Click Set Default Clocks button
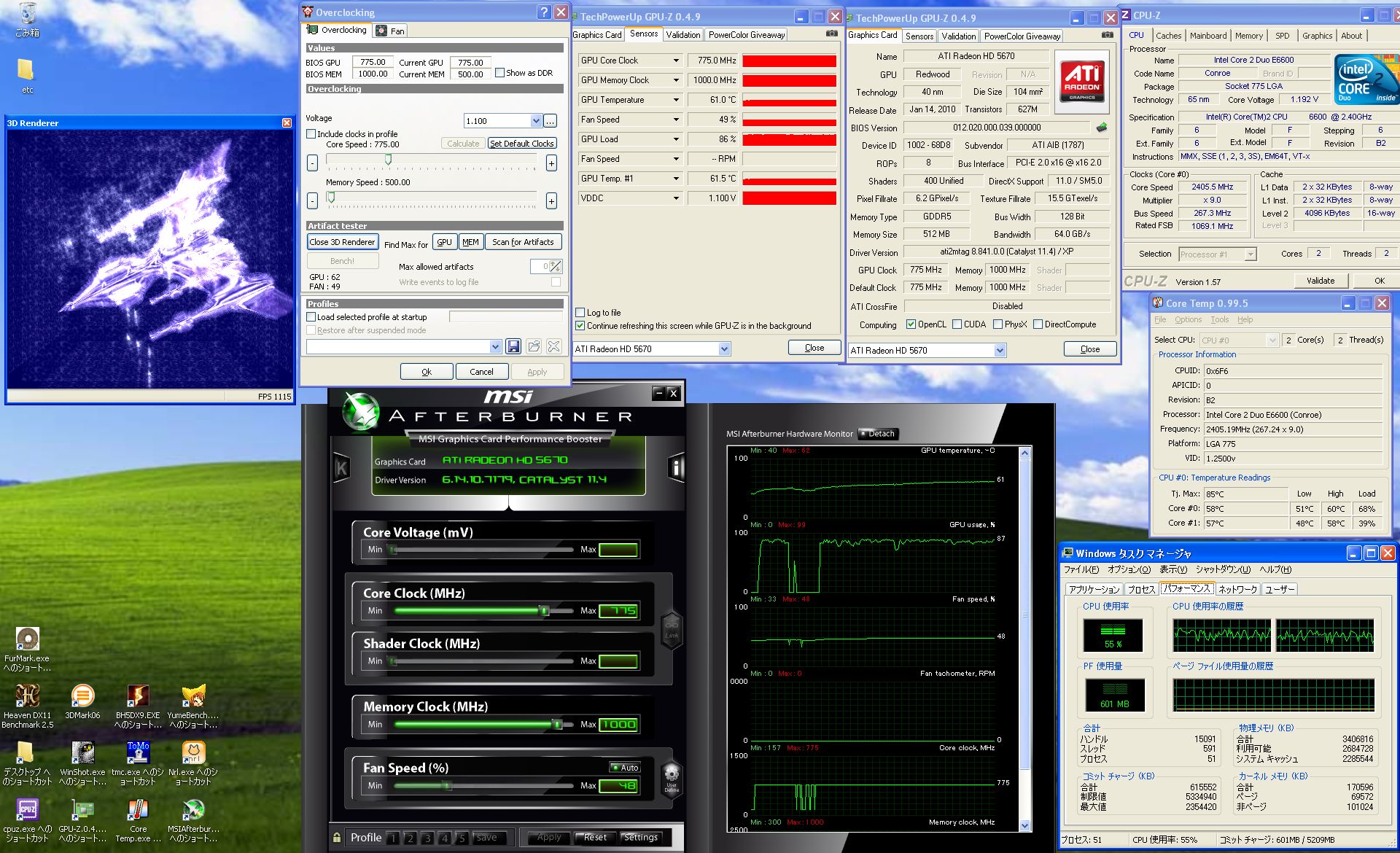The height and width of the screenshot is (853, 1400). point(522,144)
